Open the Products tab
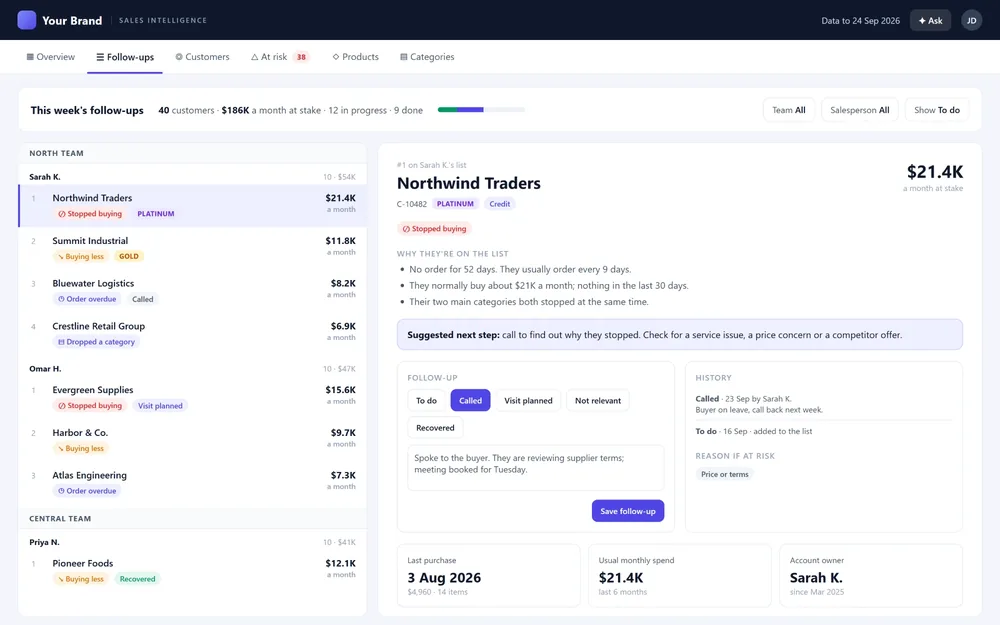The height and width of the screenshot is (625, 1000). (x=355, y=57)
